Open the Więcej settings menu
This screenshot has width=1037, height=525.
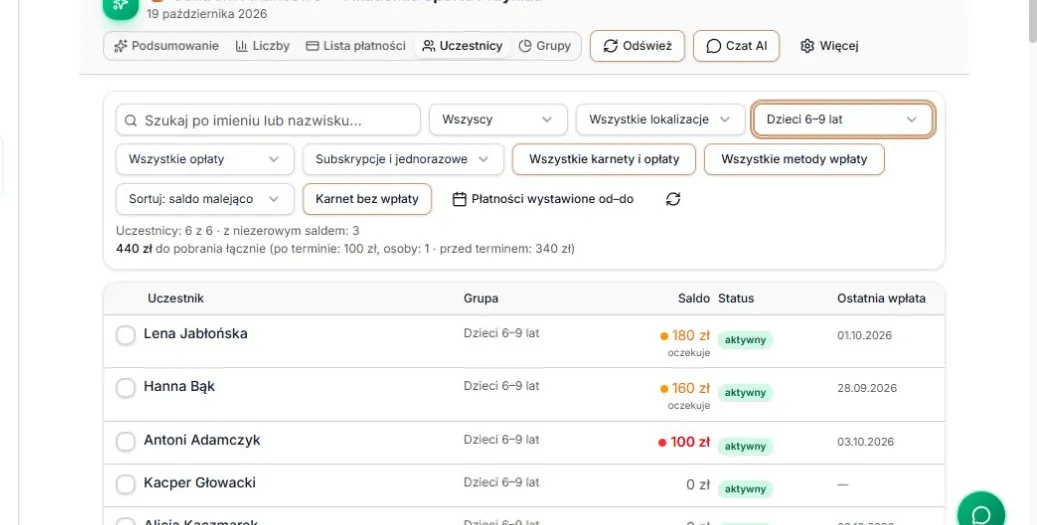(829, 46)
